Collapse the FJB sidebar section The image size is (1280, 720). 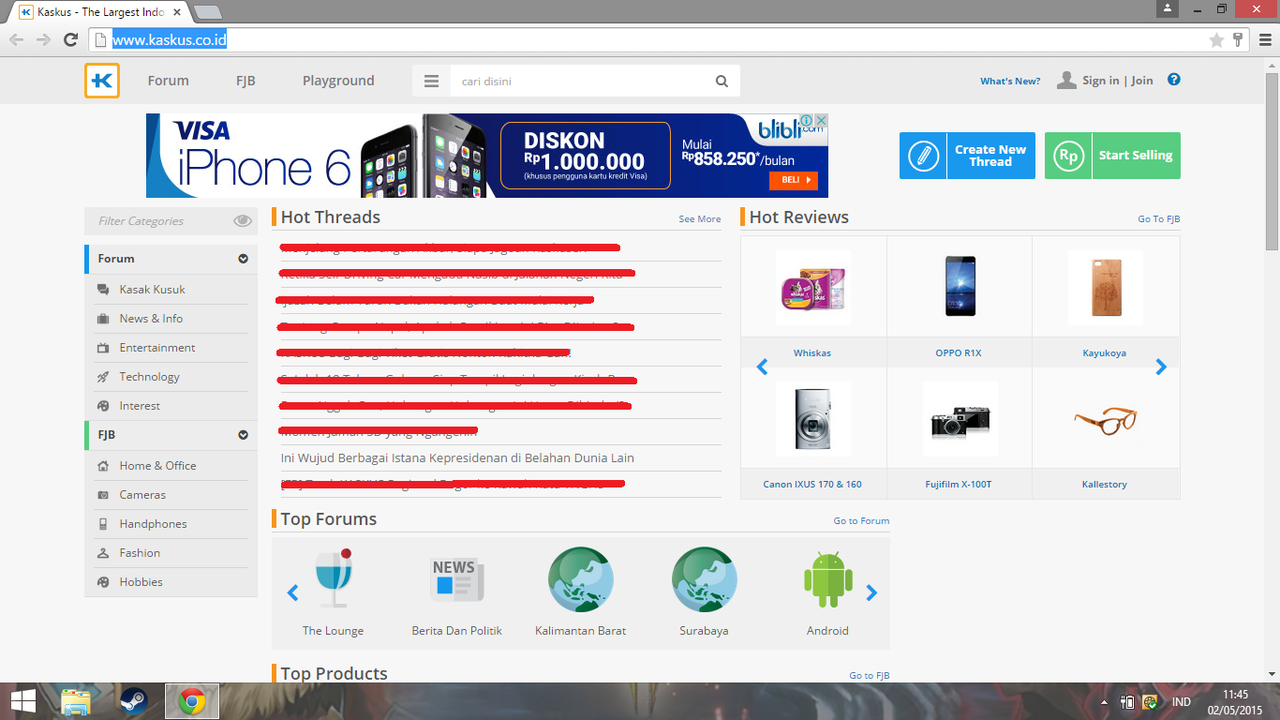(243, 435)
